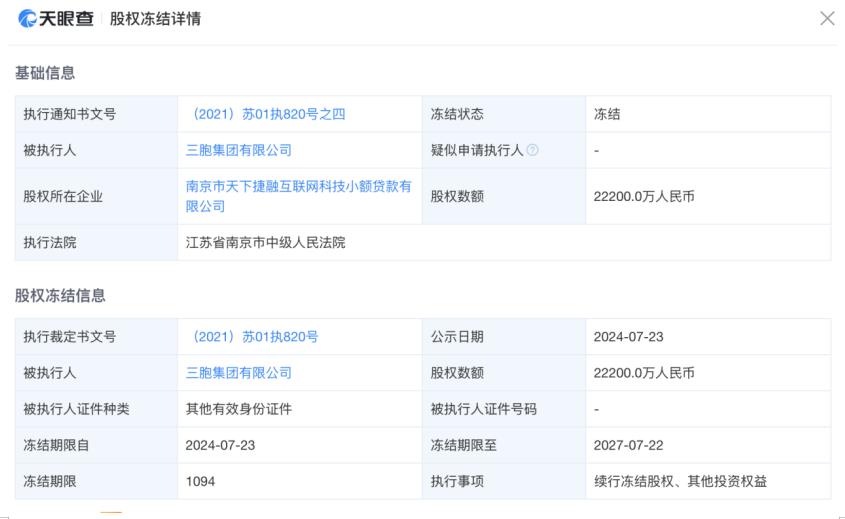Click the 疑似申请执行人 label

[477, 150]
